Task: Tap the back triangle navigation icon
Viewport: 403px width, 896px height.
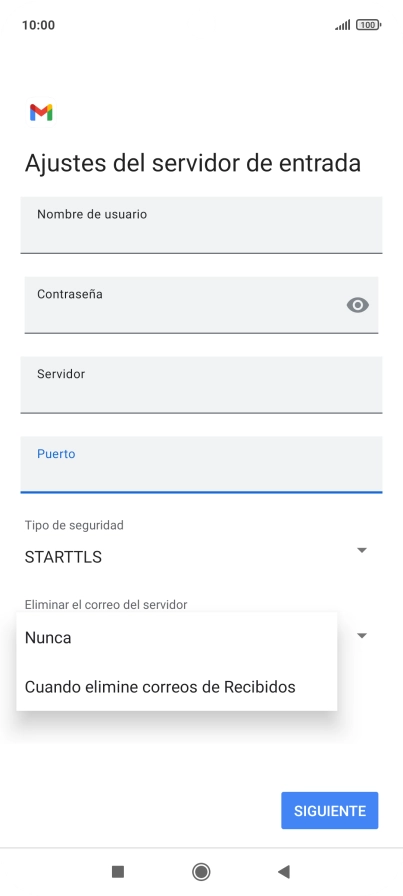Action: point(284,871)
